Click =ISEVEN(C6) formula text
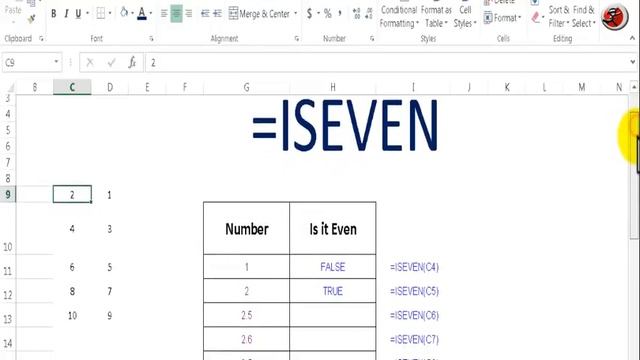Screen dimensions: 640x360 point(414,316)
